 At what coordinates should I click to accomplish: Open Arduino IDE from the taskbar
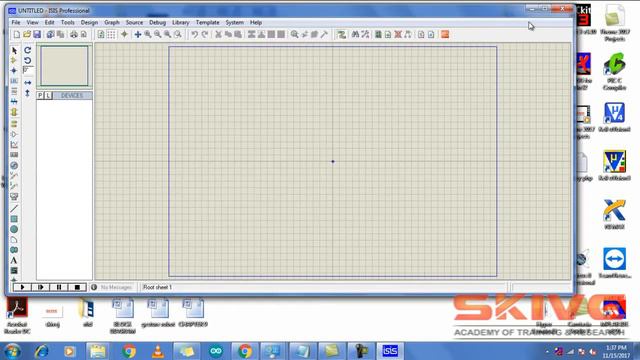(216, 351)
